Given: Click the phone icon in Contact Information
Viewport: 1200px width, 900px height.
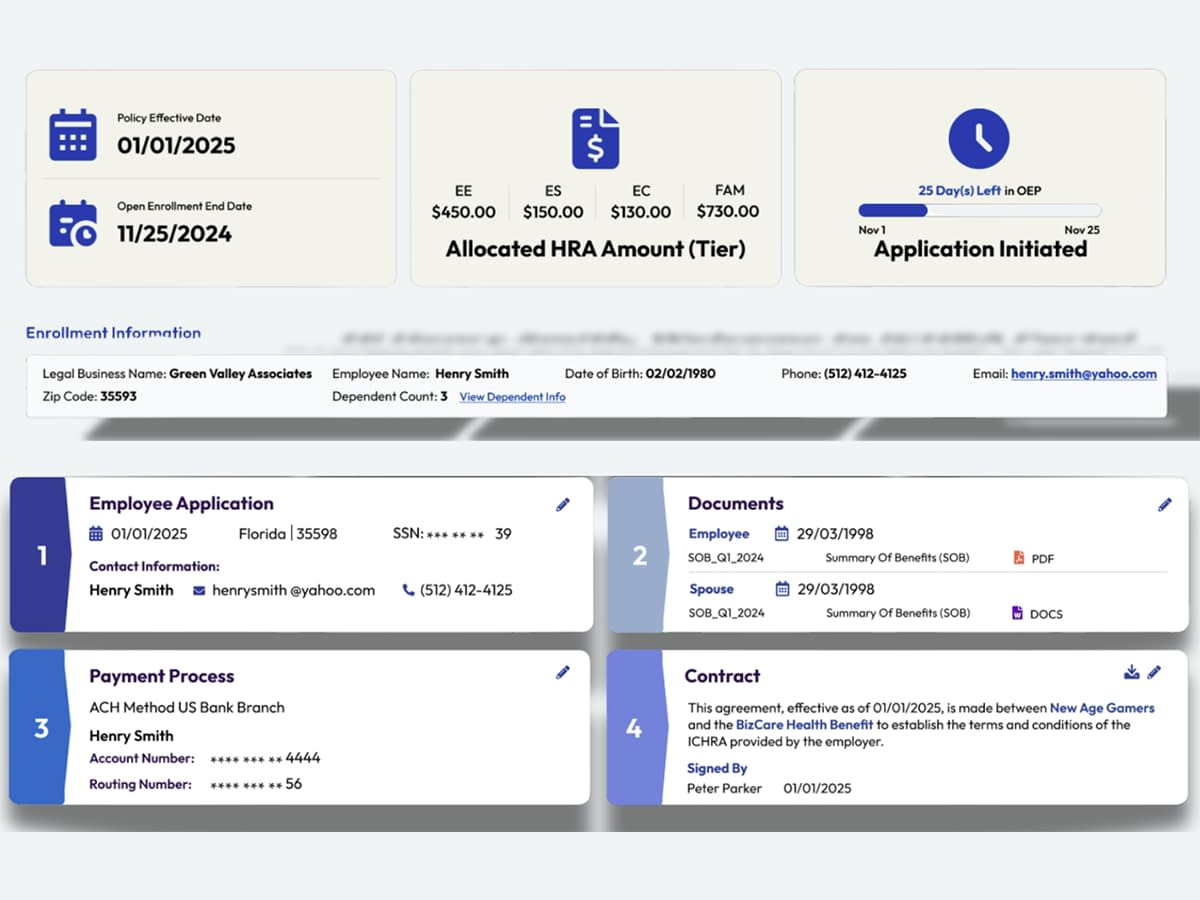Looking at the screenshot, I should click(x=408, y=590).
